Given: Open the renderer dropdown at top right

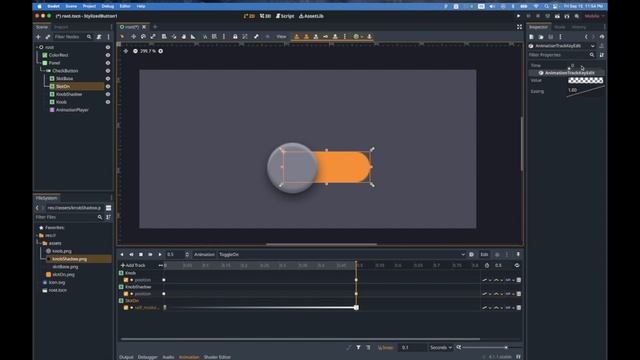Looking at the screenshot, I should point(594,16).
